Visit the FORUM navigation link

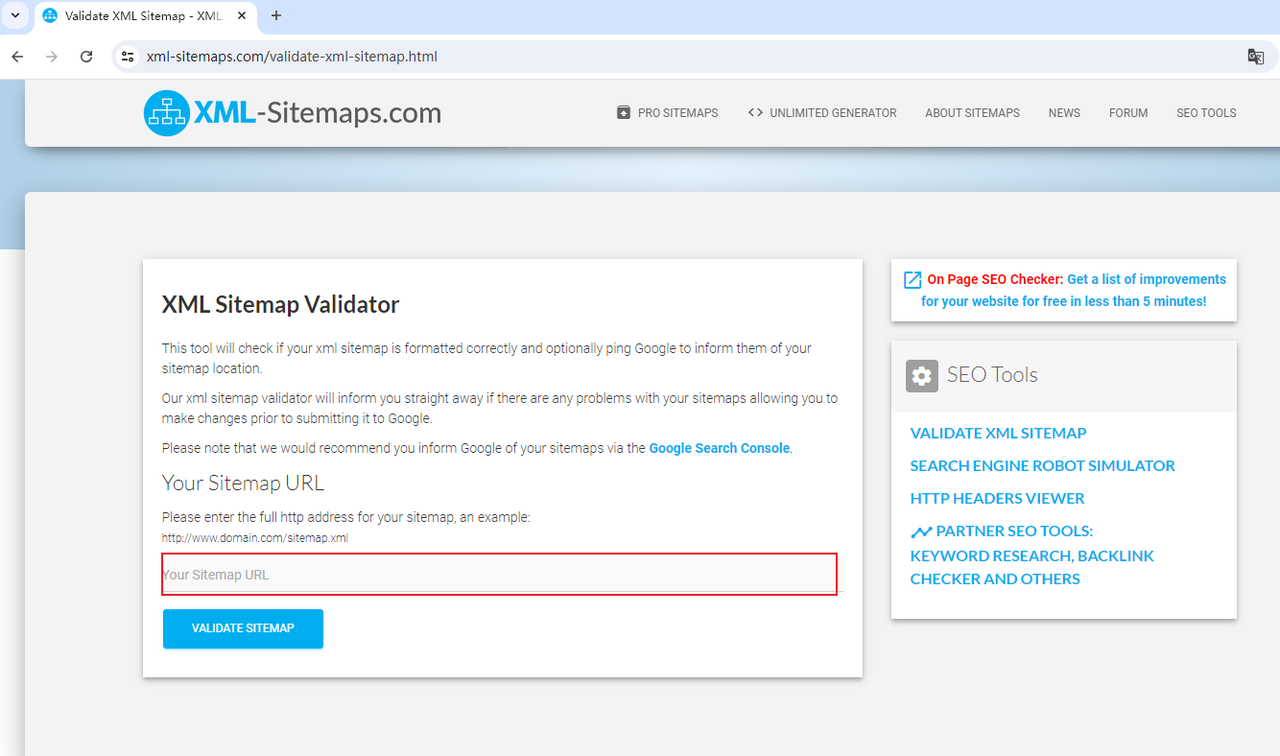[x=1128, y=113]
